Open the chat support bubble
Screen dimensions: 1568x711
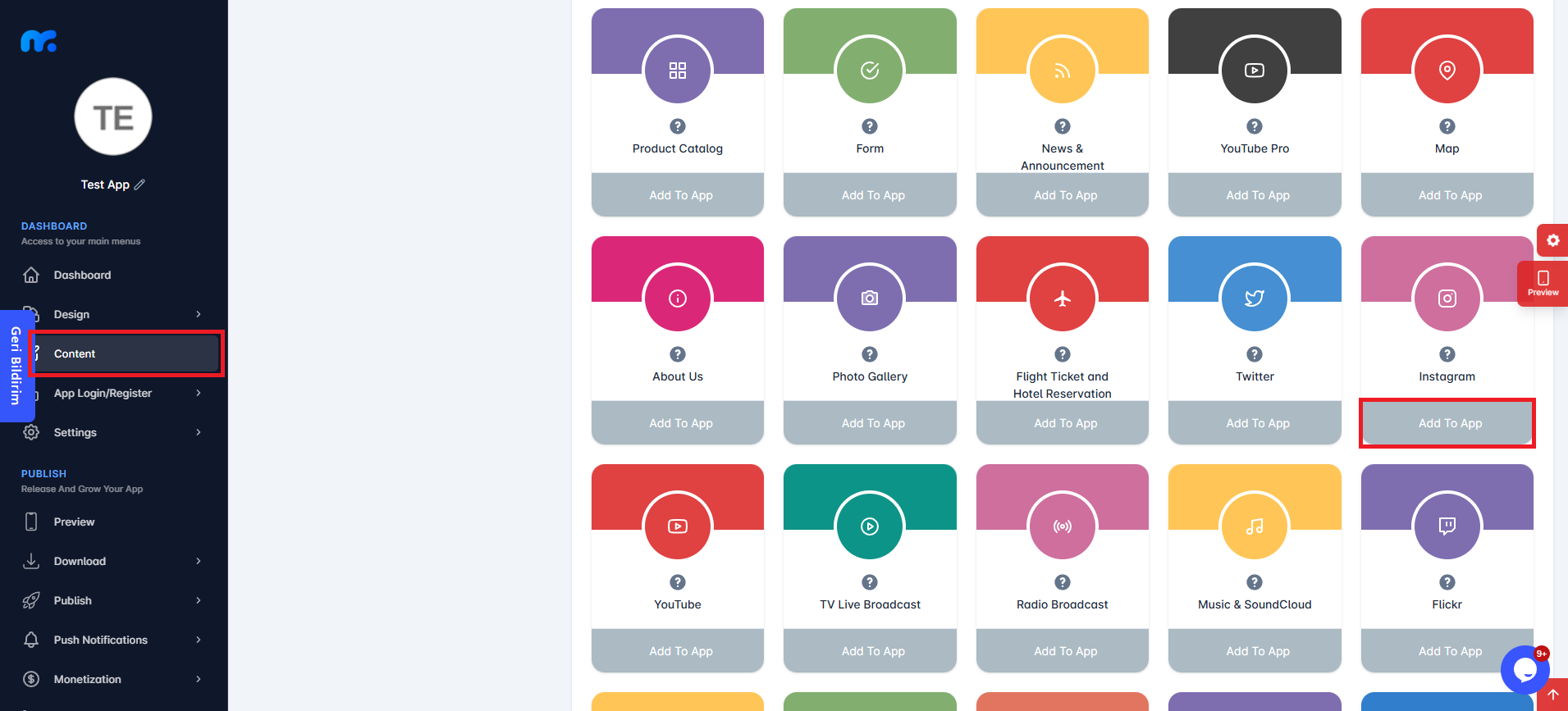[x=1525, y=670]
